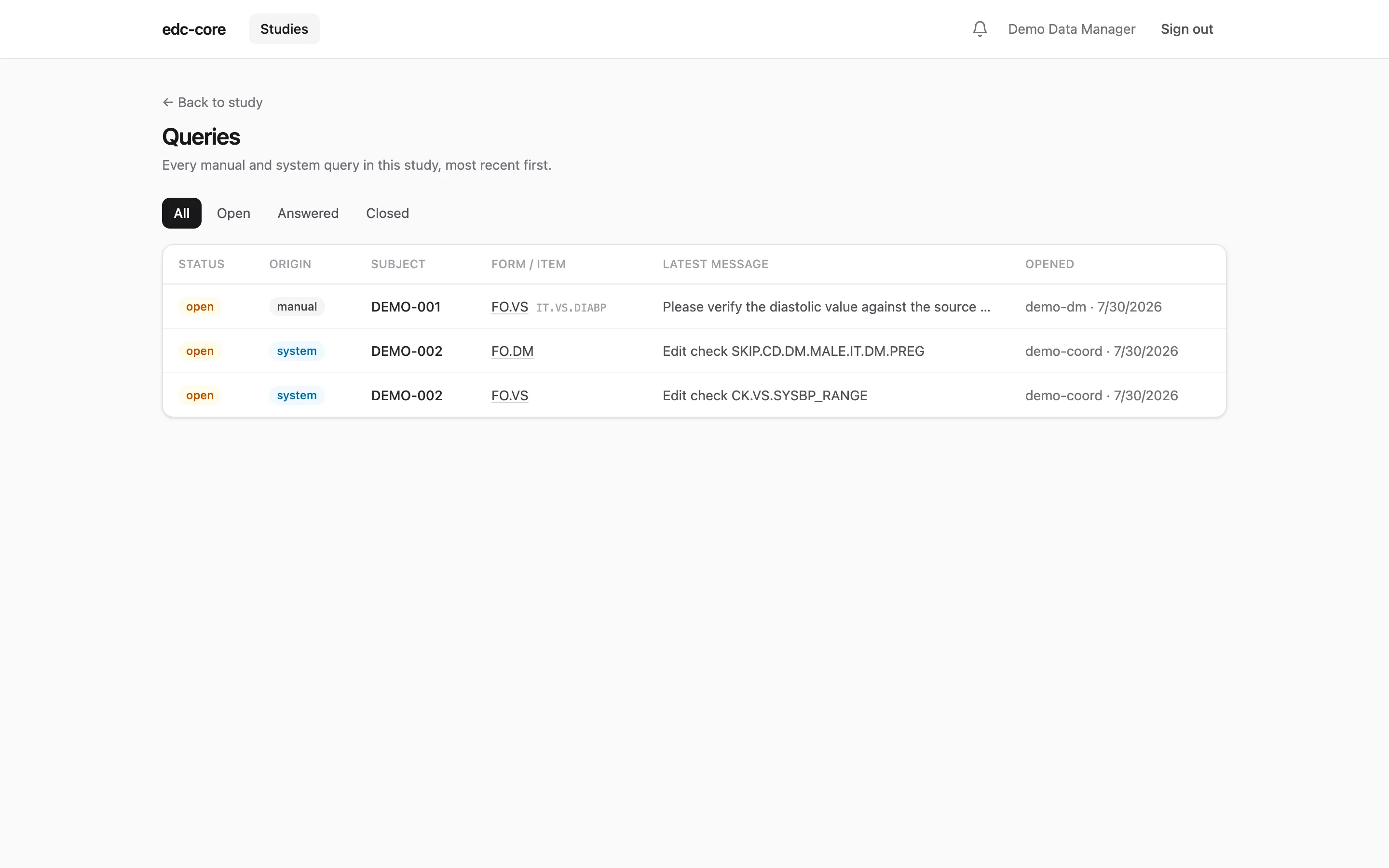The height and width of the screenshot is (868, 1389).
Task: Click the IT.VS.DIABP item code
Action: (571, 308)
